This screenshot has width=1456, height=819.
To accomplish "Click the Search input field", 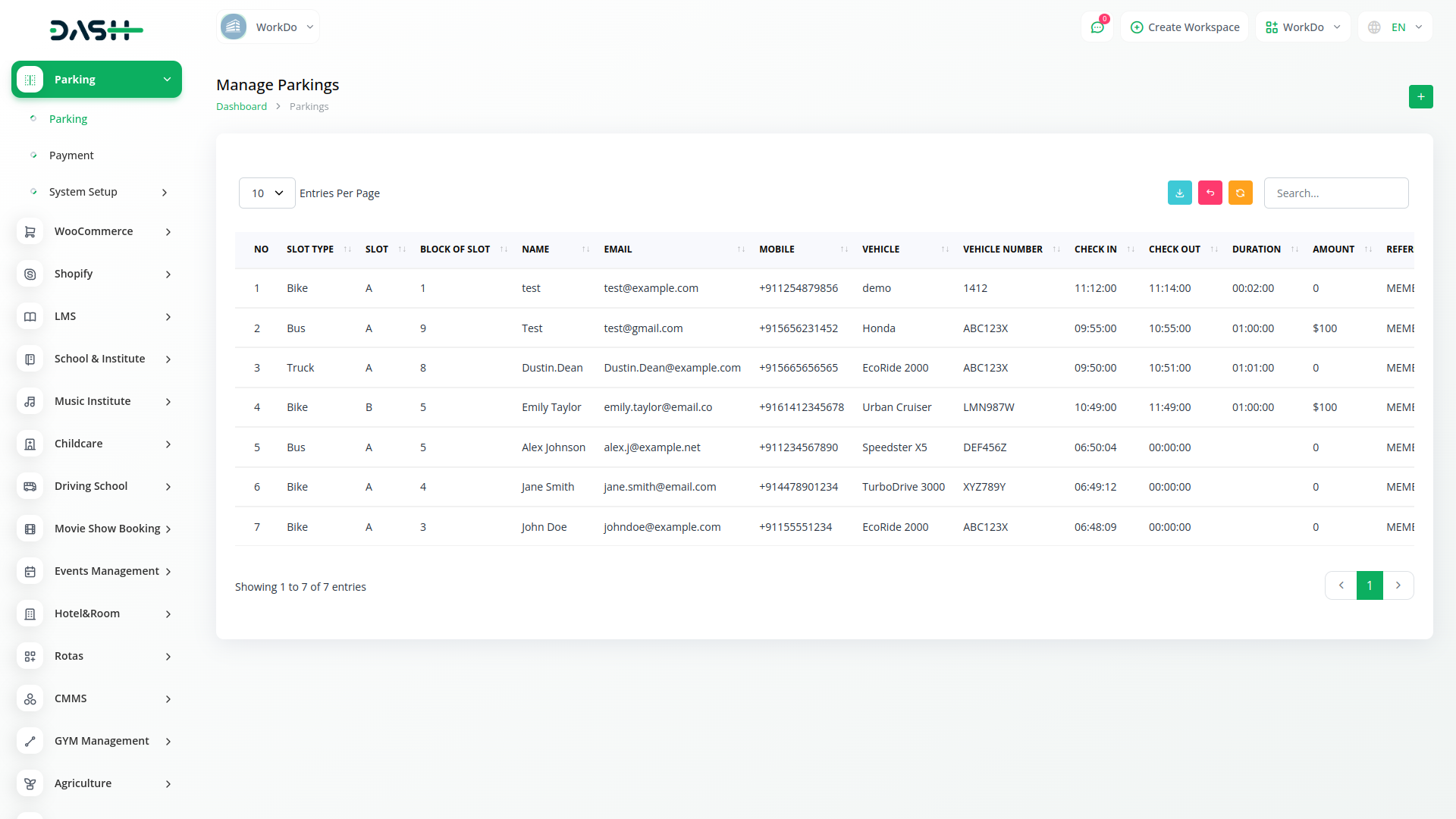I will point(1335,193).
